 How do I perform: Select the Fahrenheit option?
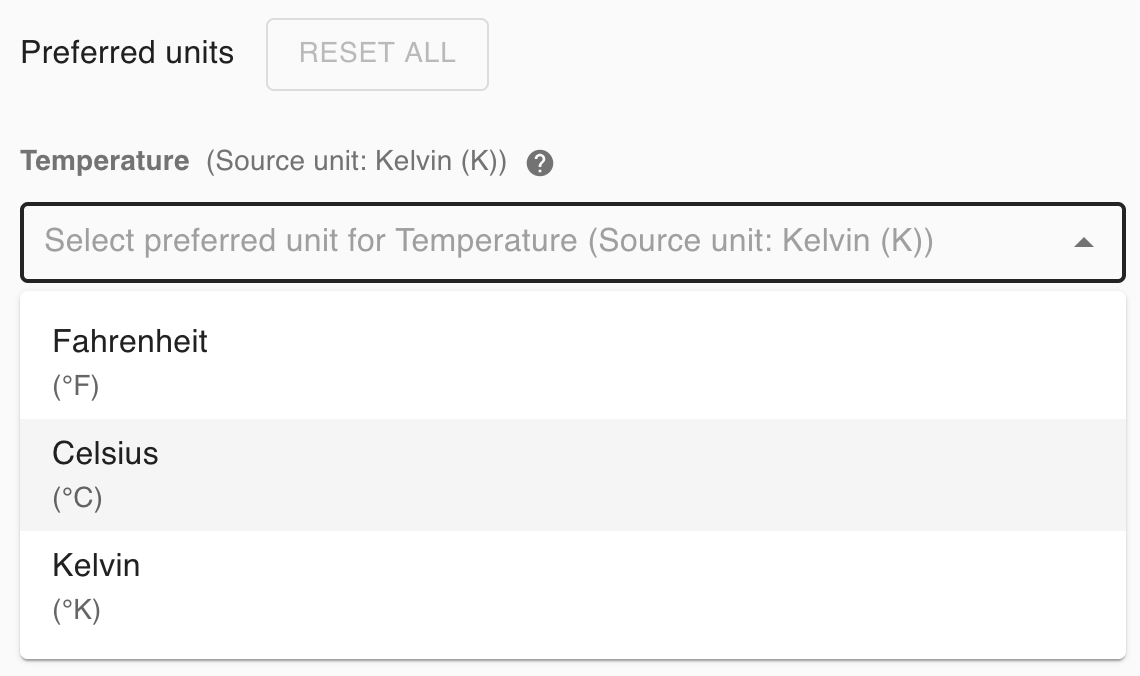130,342
